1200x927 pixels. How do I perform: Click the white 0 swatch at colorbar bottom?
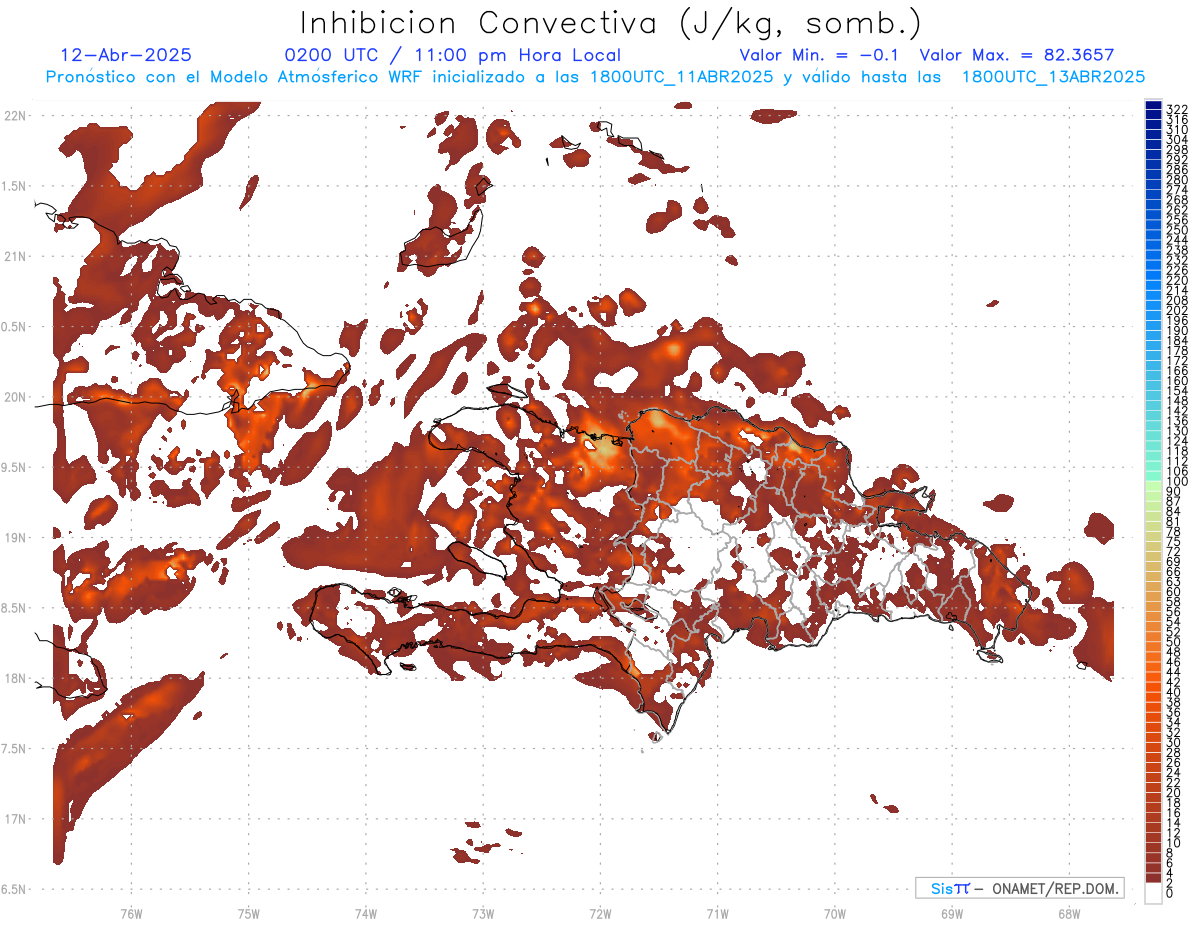(x=1153, y=893)
